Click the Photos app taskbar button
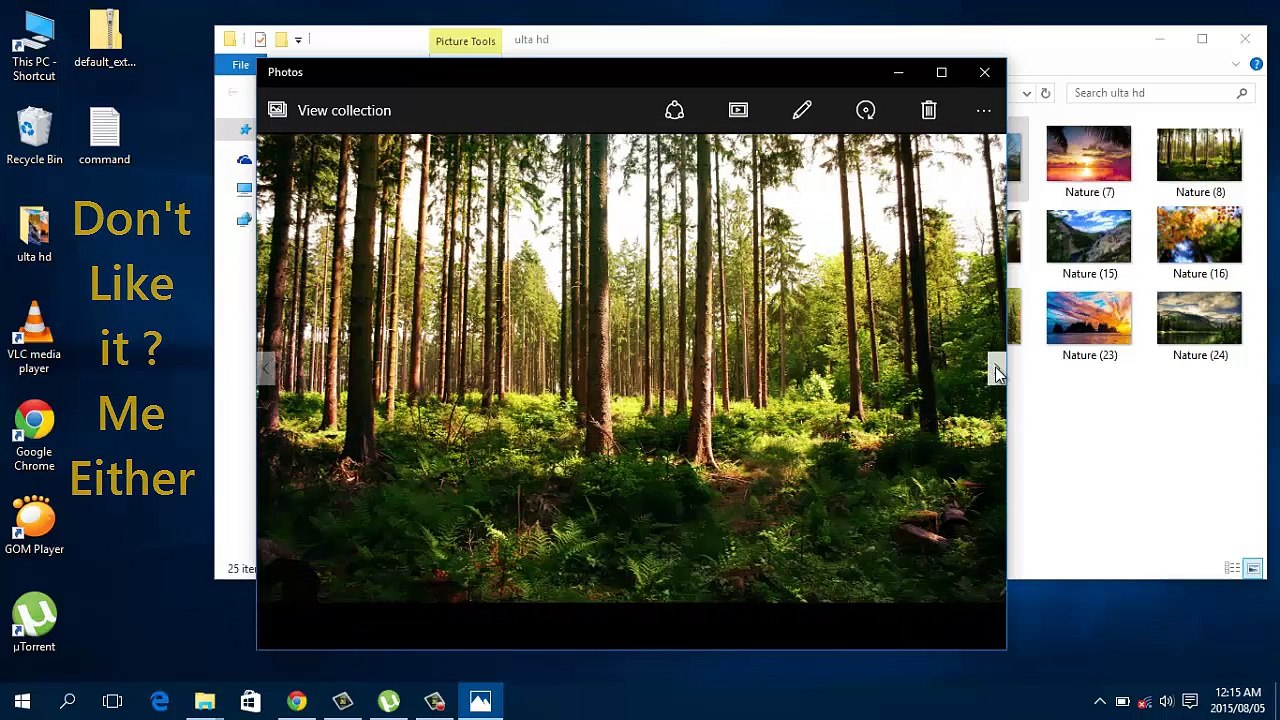Image resolution: width=1280 pixels, height=720 pixels. pyautogui.click(x=480, y=701)
